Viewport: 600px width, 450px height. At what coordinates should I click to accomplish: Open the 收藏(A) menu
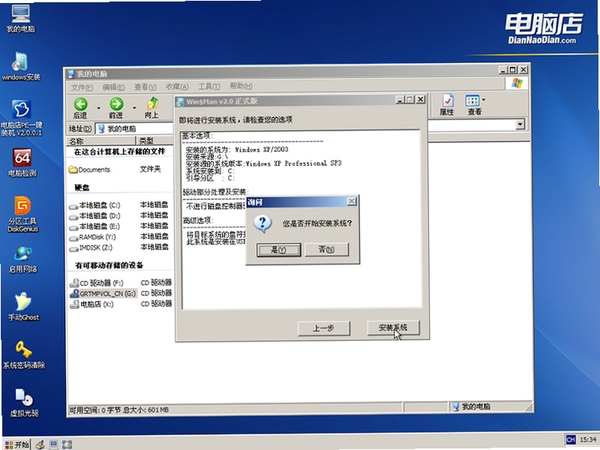[x=177, y=87]
